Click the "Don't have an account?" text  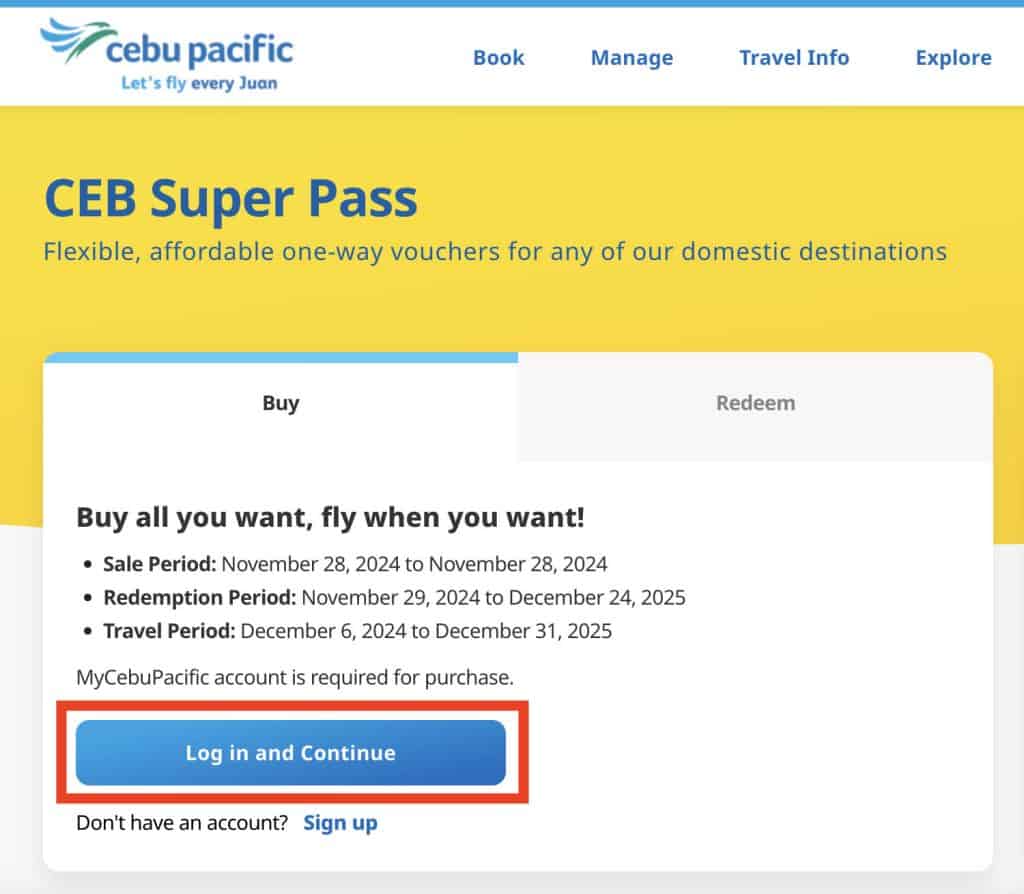[x=182, y=824]
